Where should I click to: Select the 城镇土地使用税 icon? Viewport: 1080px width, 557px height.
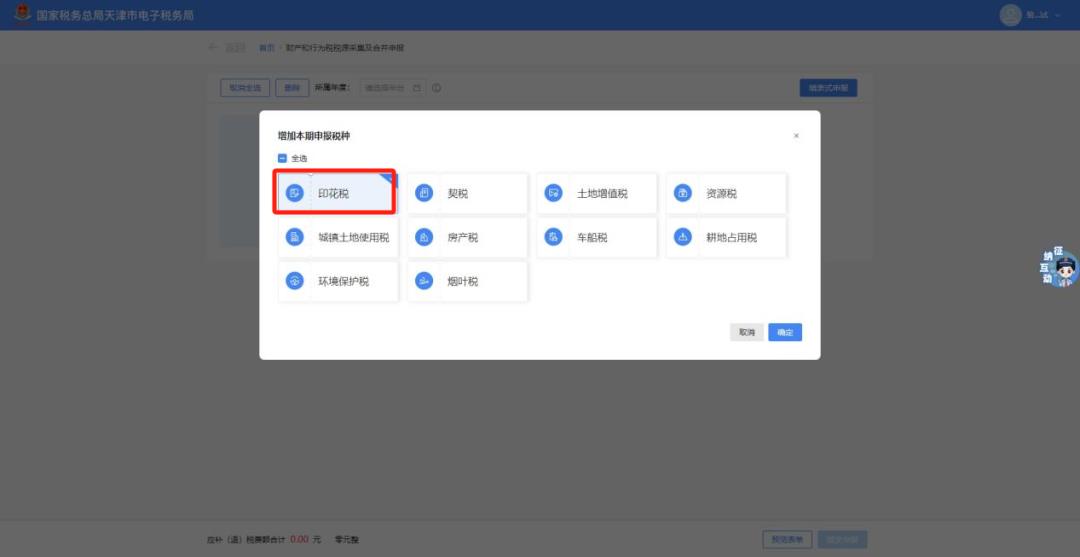click(295, 237)
